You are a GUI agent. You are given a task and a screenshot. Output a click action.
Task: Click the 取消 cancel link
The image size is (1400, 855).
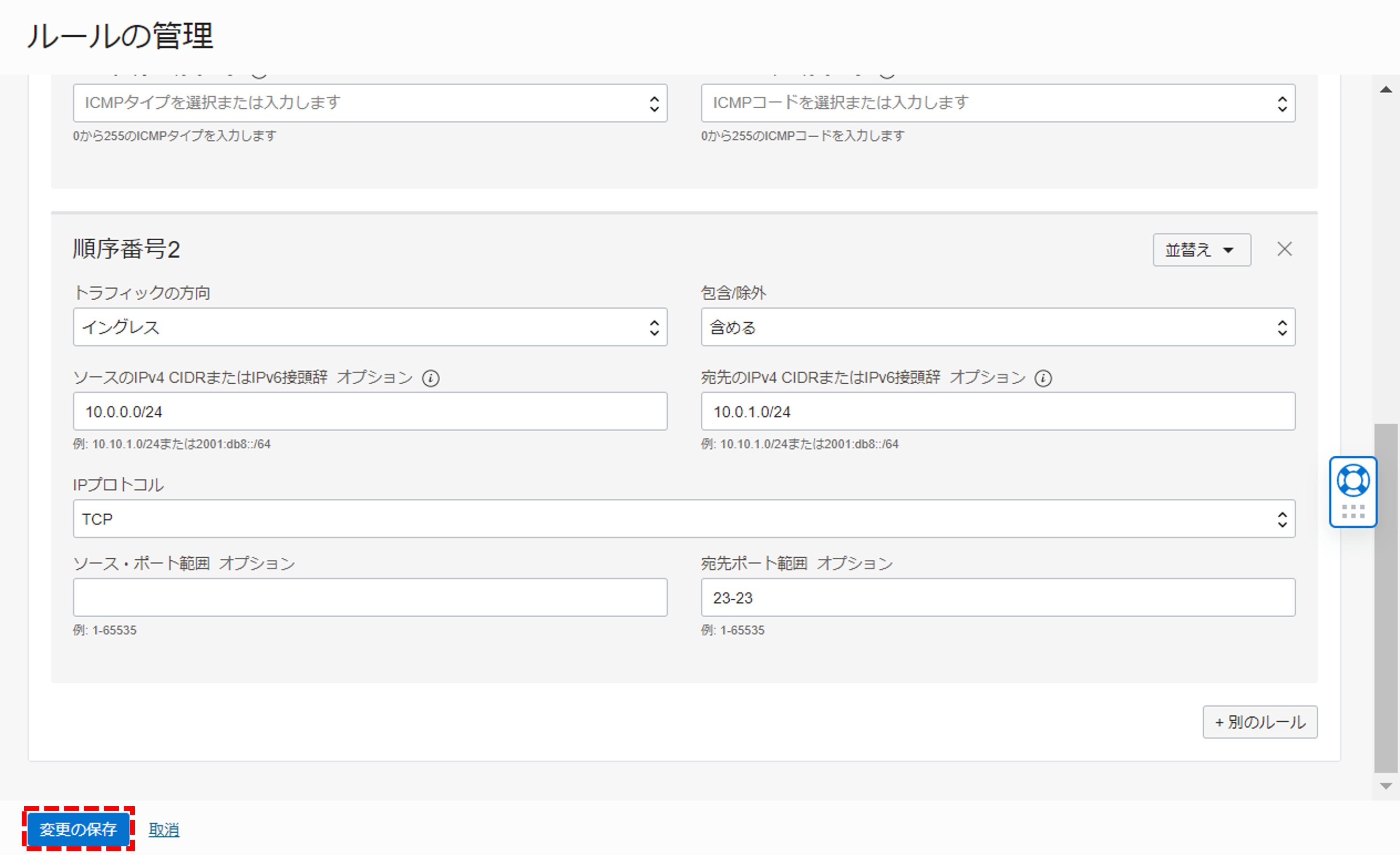(x=164, y=830)
